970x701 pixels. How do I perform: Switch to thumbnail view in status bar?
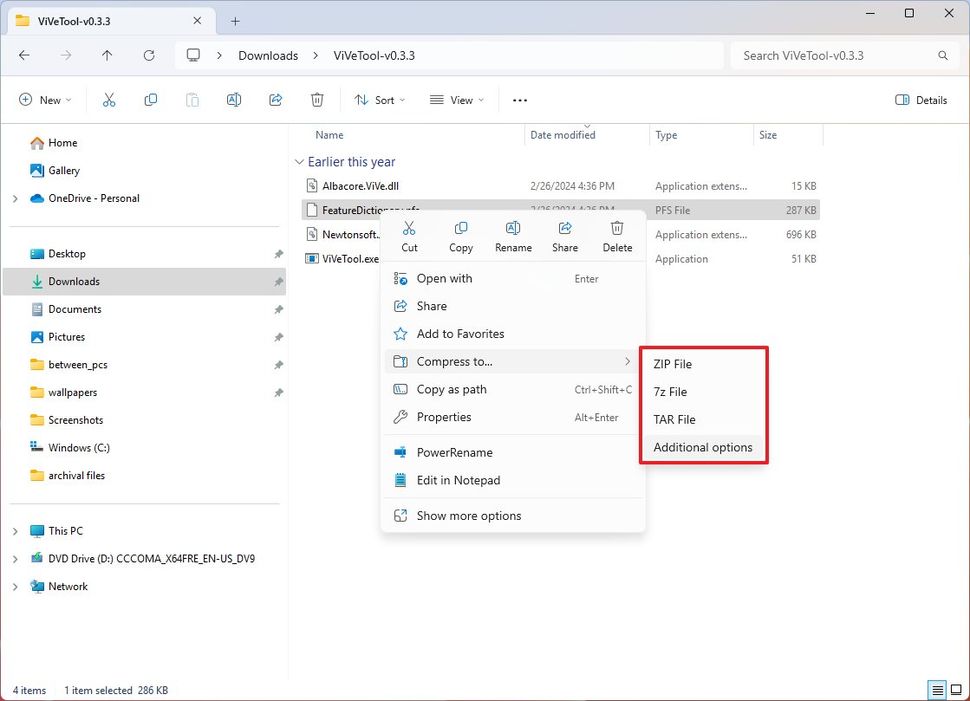coord(956,690)
